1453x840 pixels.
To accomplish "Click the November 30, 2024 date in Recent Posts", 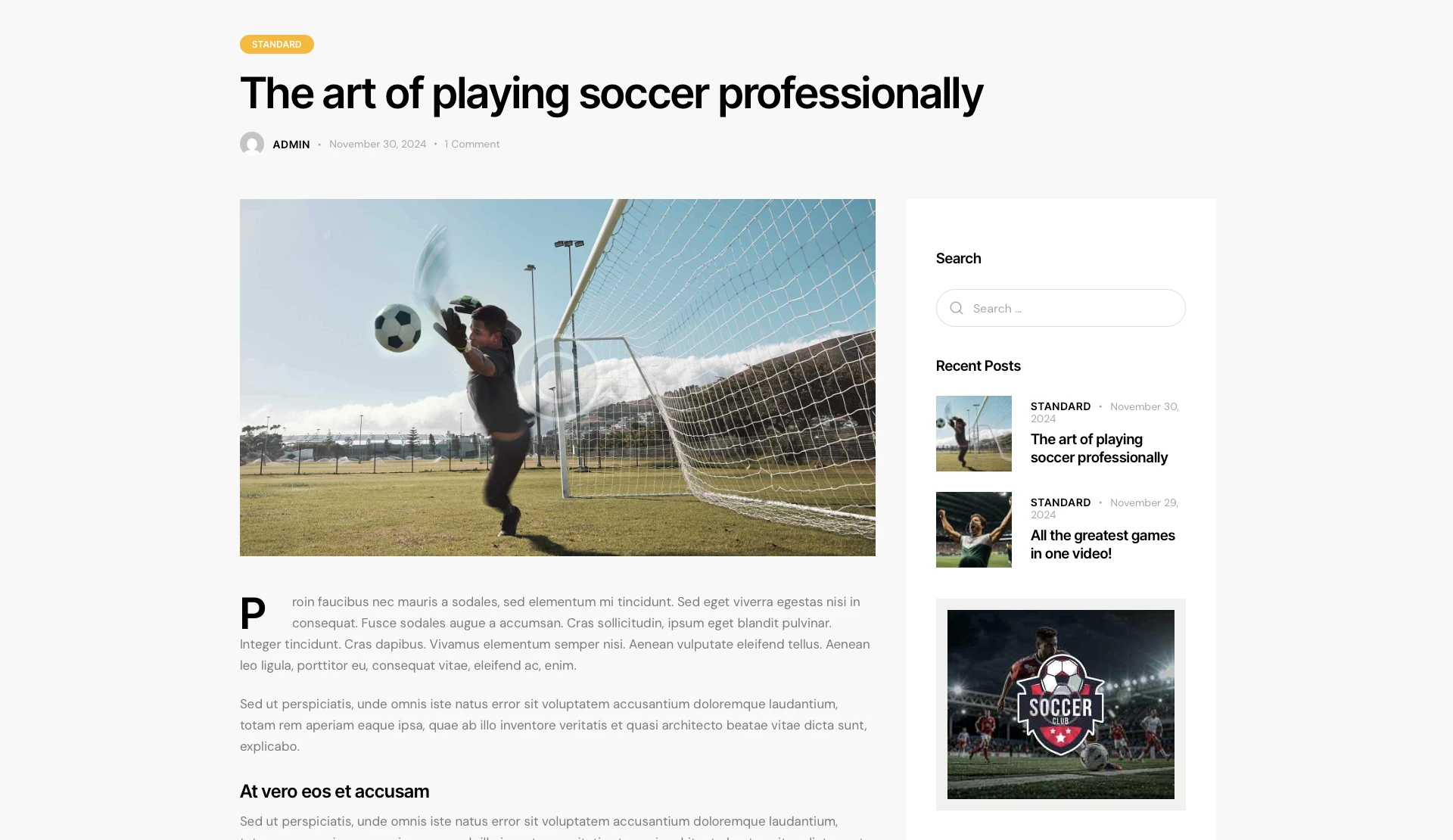I will click(x=1143, y=407).
